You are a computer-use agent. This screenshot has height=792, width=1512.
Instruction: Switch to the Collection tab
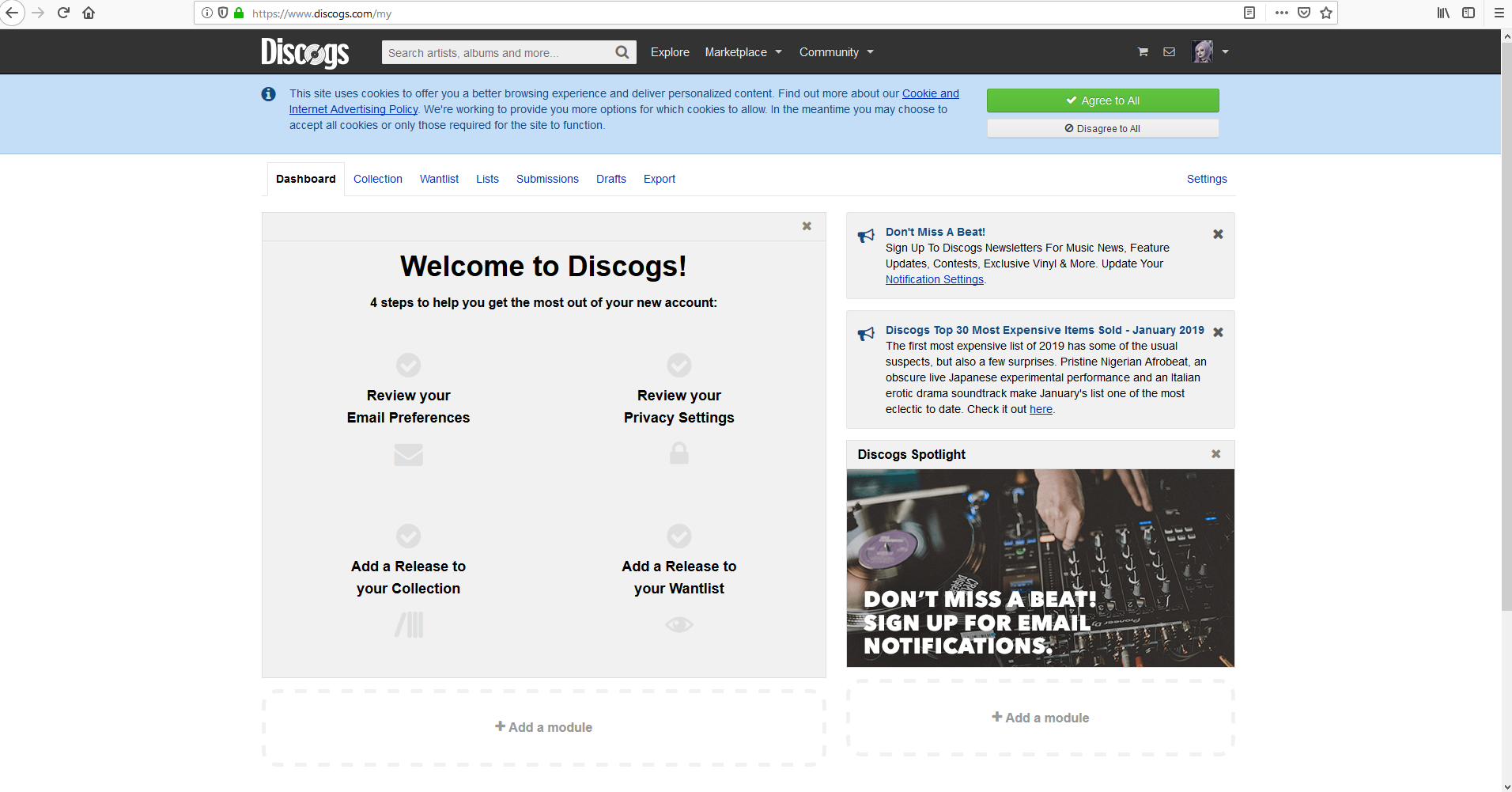point(378,179)
